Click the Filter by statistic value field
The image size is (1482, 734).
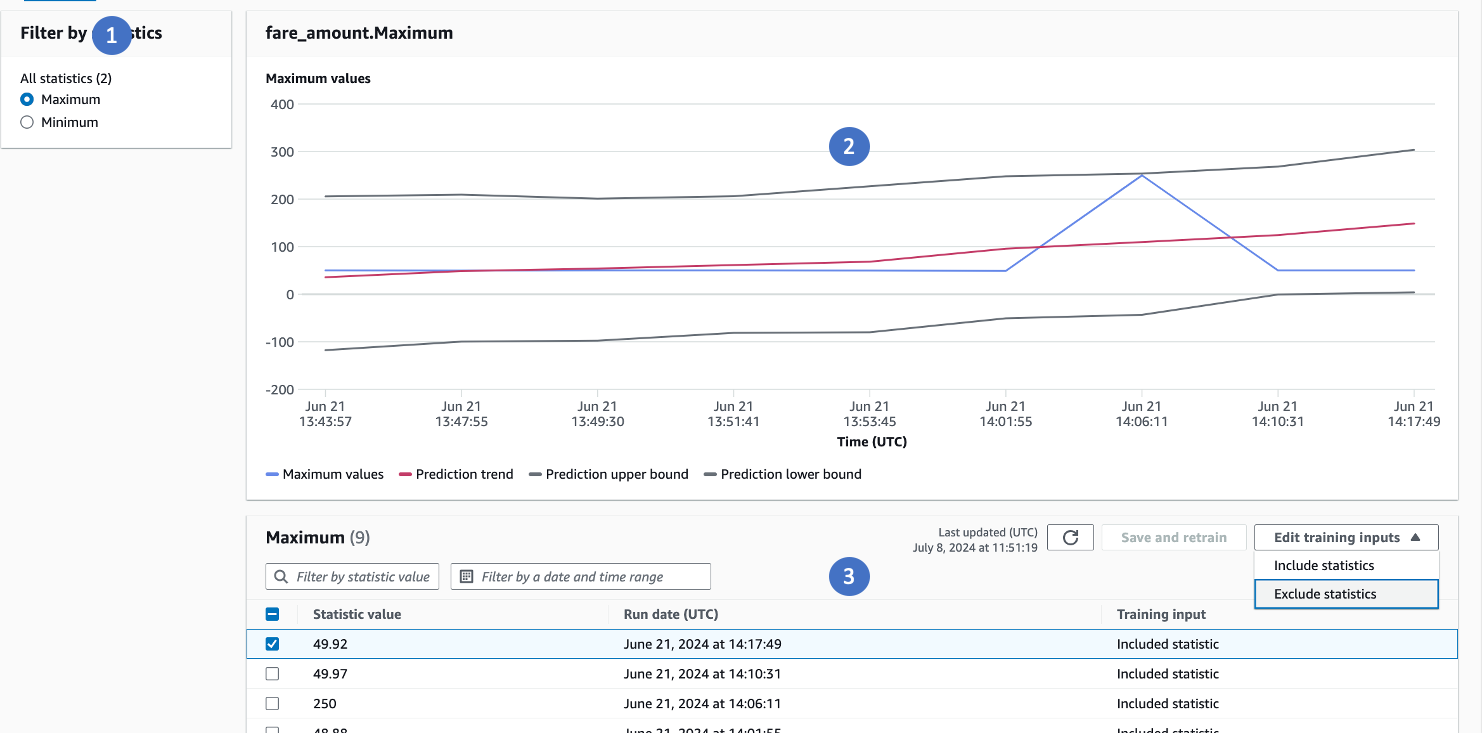click(363, 577)
